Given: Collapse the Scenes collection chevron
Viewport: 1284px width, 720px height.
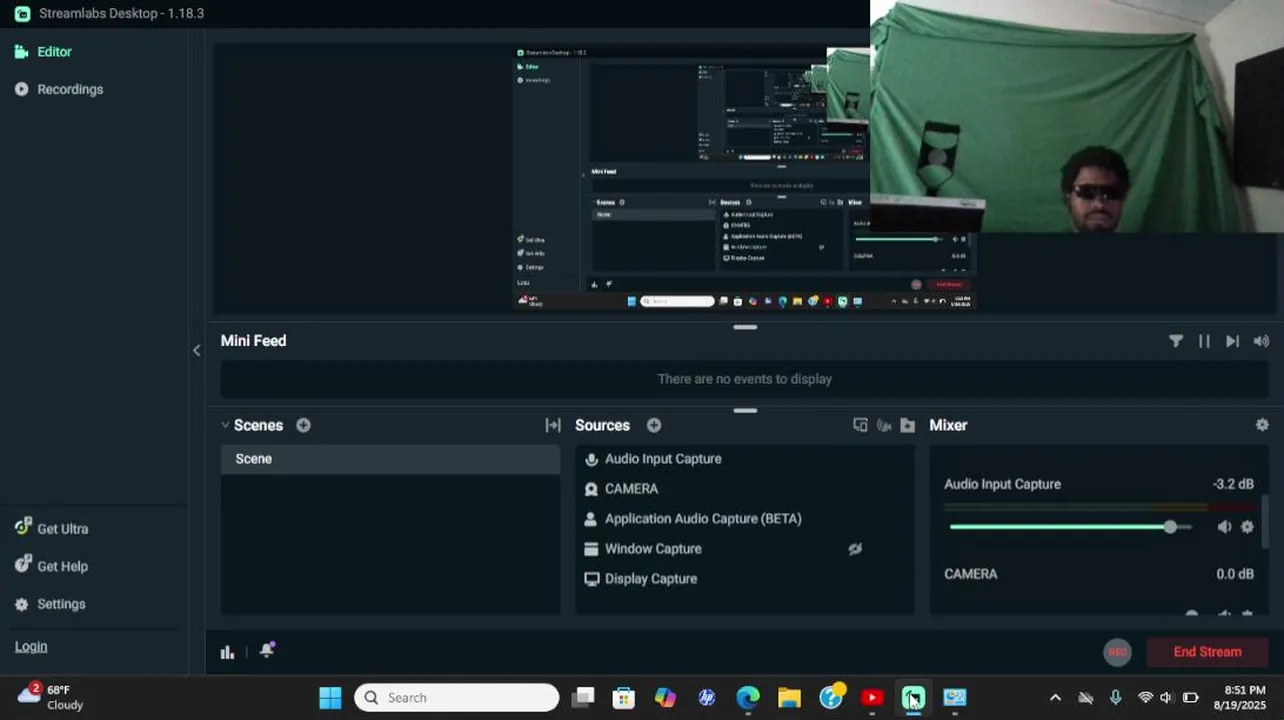Looking at the screenshot, I should 225,425.
